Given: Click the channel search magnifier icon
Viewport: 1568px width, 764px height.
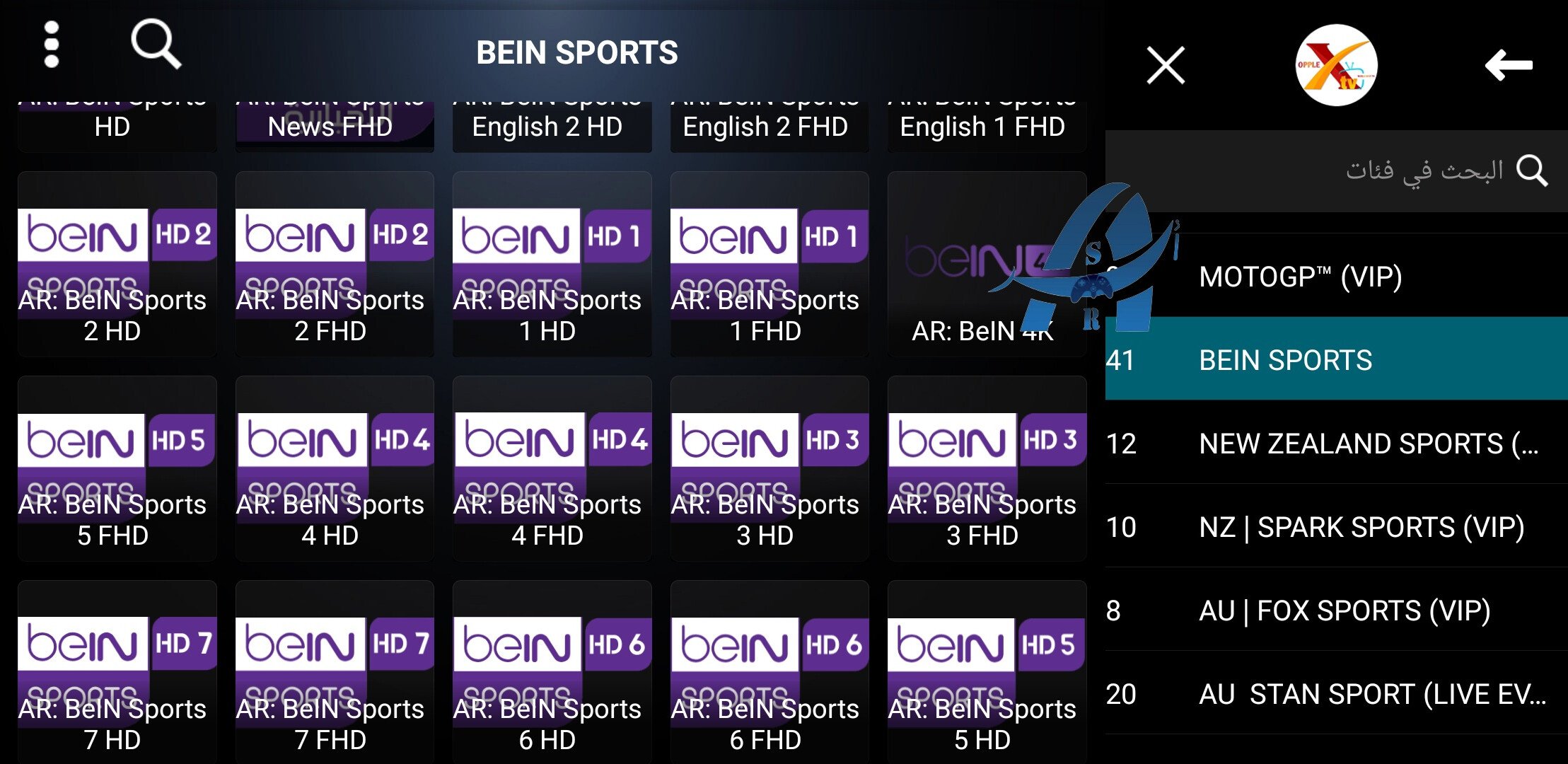Looking at the screenshot, I should click(156, 45).
